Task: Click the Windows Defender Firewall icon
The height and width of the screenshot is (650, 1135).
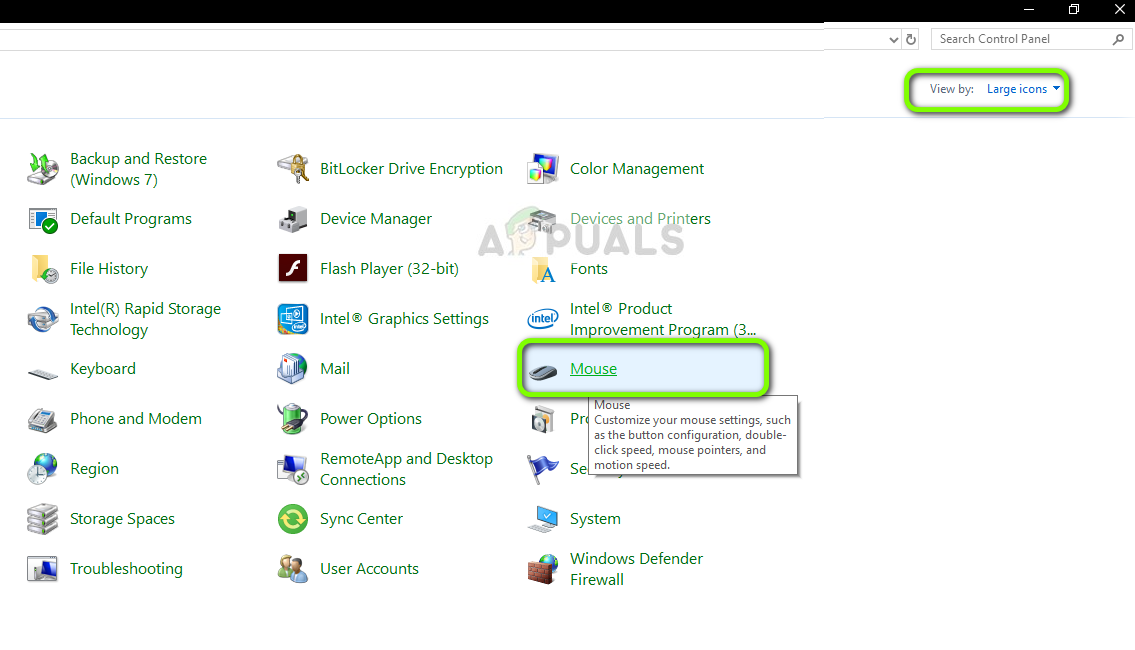Action: (x=543, y=569)
